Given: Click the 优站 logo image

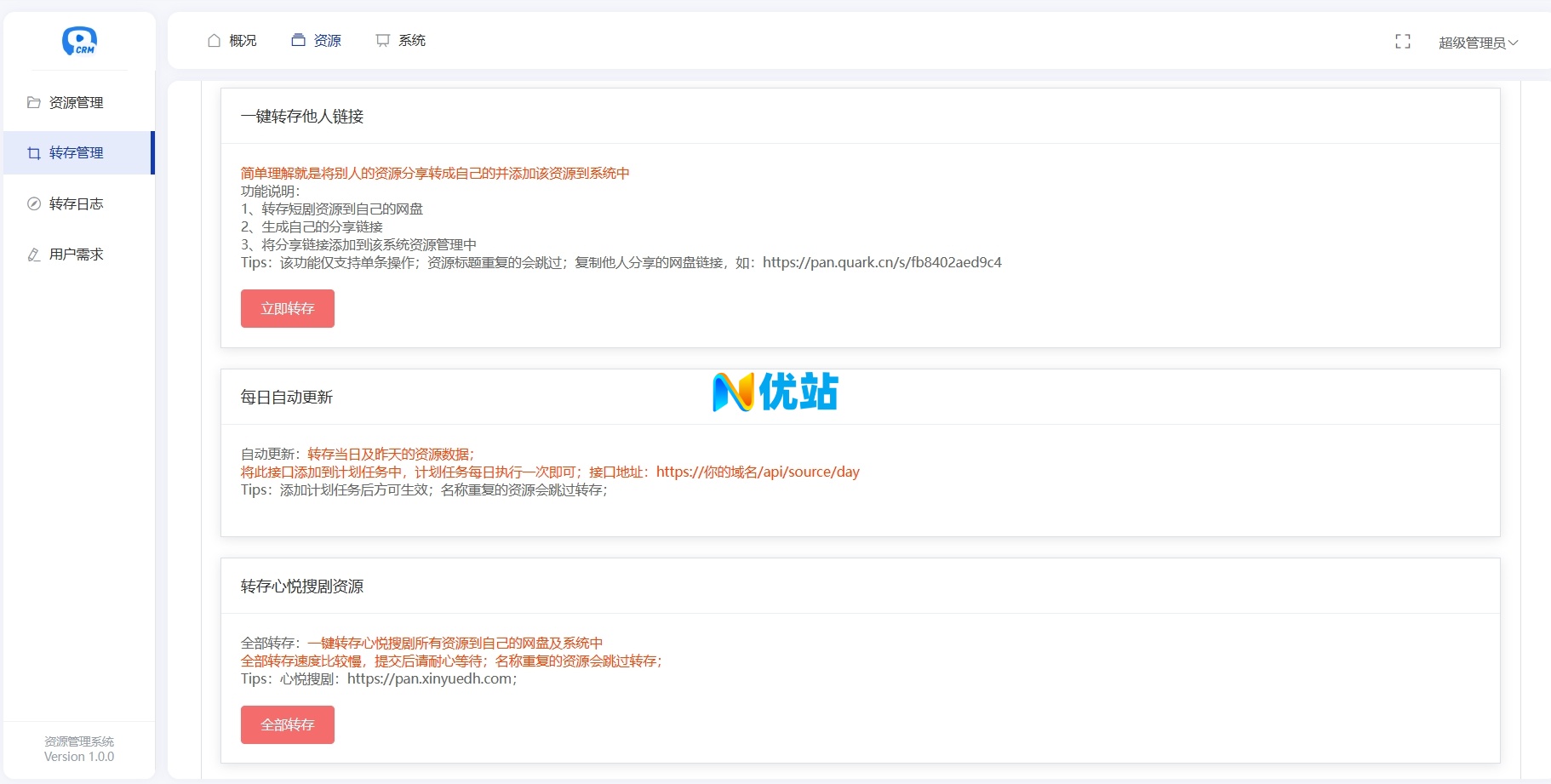Looking at the screenshot, I should [774, 393].
